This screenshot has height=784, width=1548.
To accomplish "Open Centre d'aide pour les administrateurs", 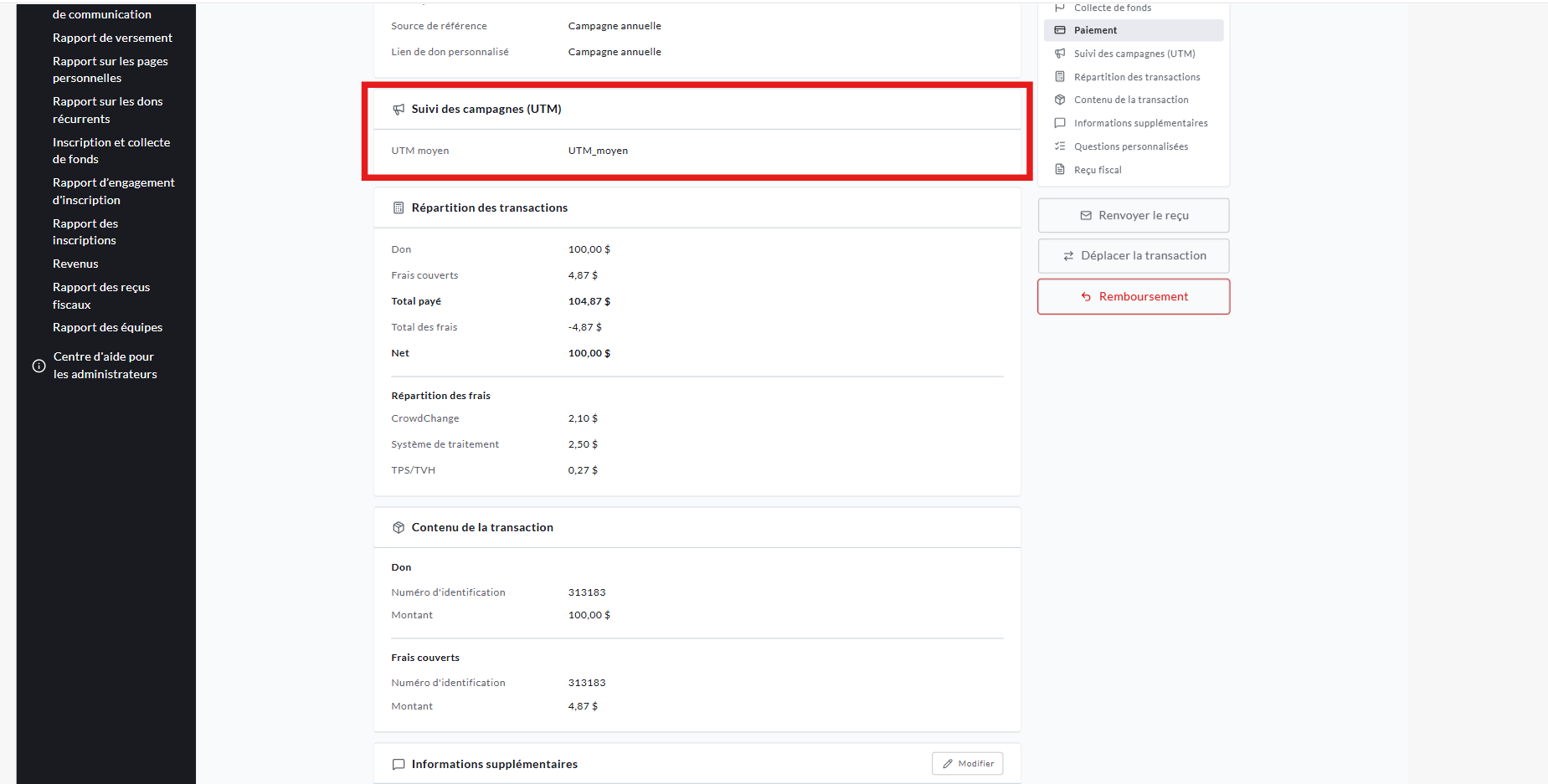I will click(105, 366).
